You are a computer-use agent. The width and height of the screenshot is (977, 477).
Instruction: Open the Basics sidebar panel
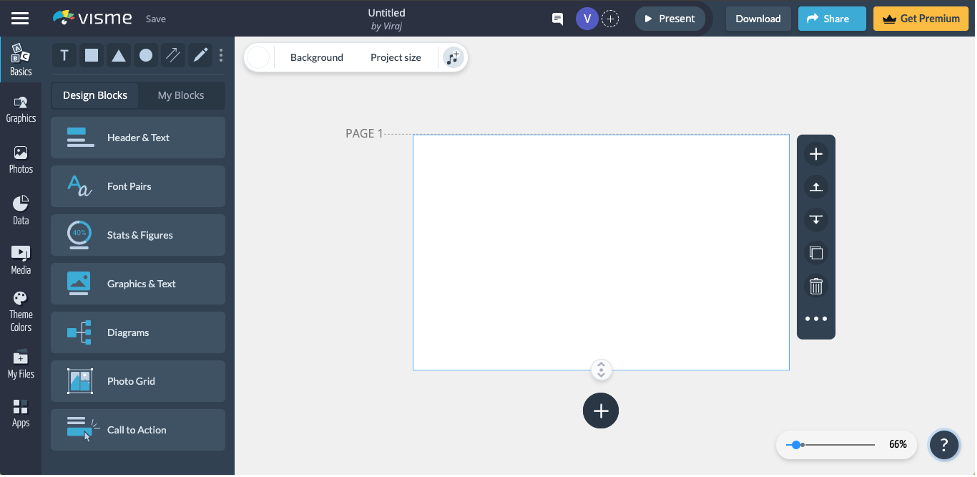tap(21, 60)
